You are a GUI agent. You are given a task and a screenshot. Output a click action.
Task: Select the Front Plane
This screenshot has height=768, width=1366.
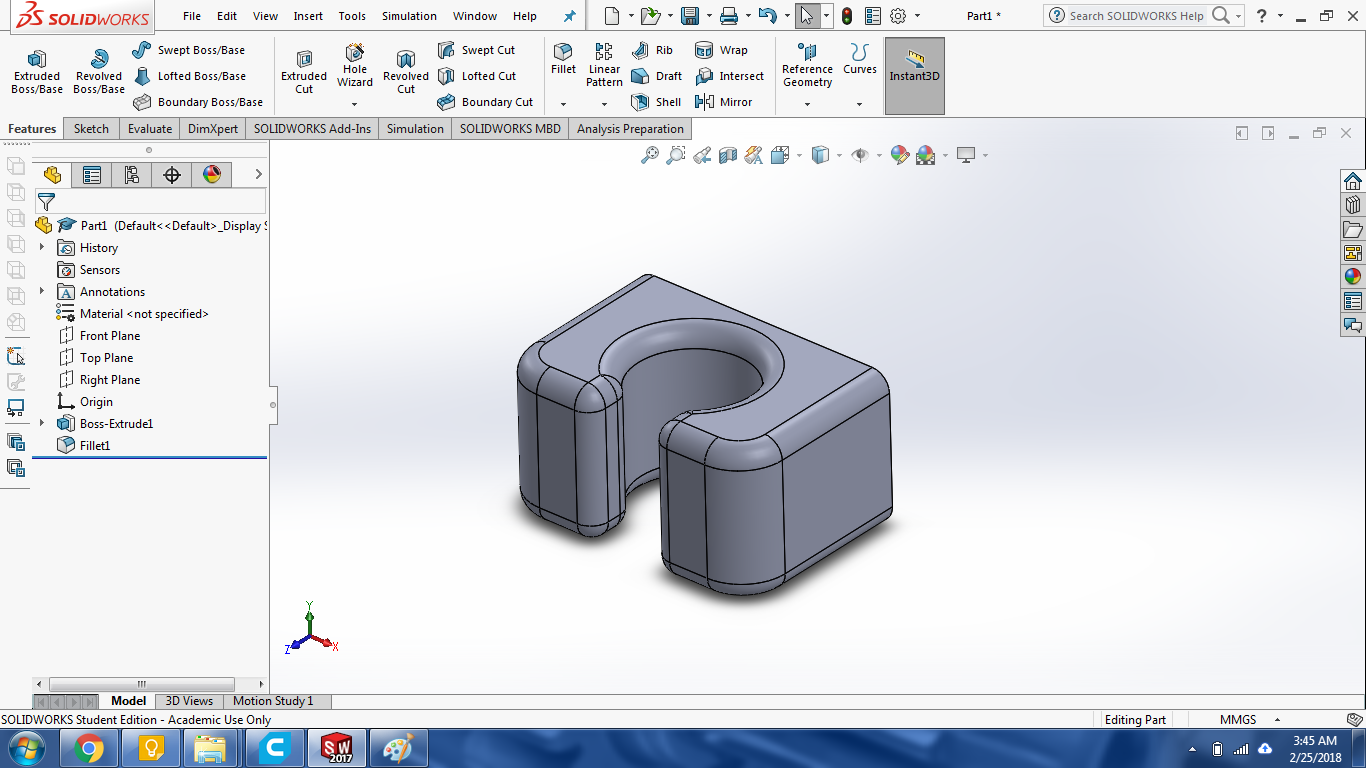(x=99, y=335)
